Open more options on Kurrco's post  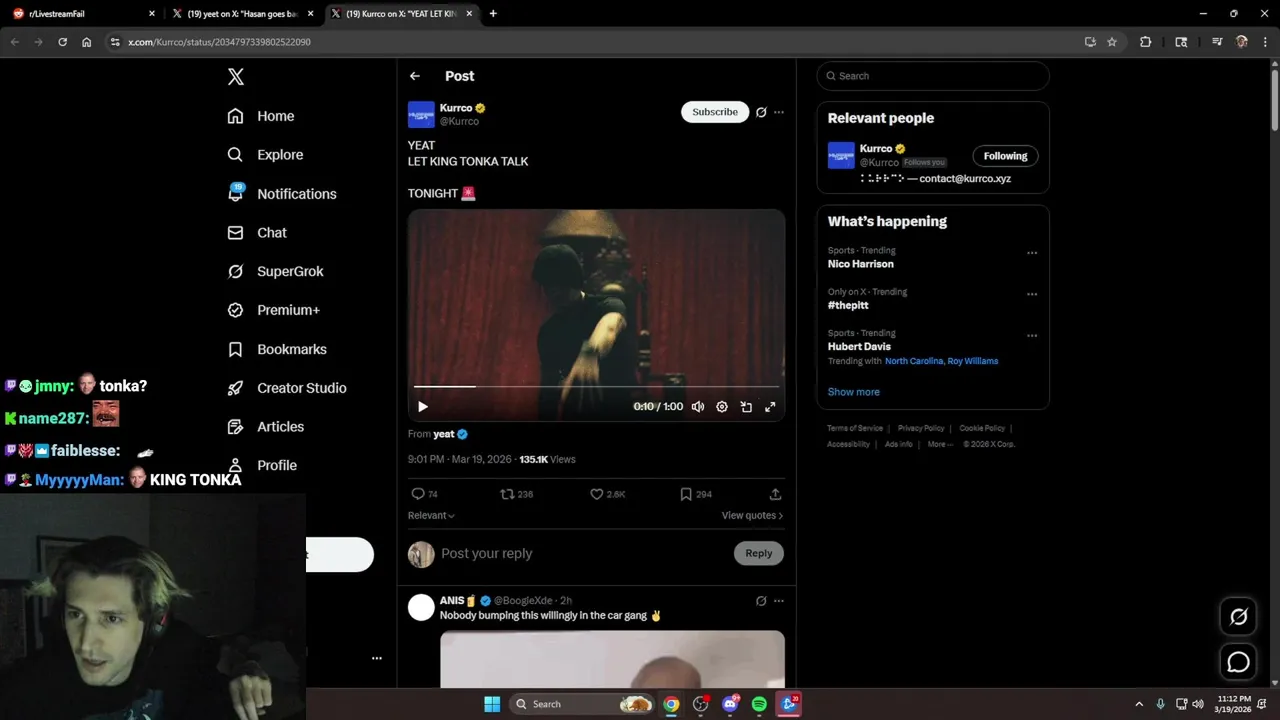(779, 112)
